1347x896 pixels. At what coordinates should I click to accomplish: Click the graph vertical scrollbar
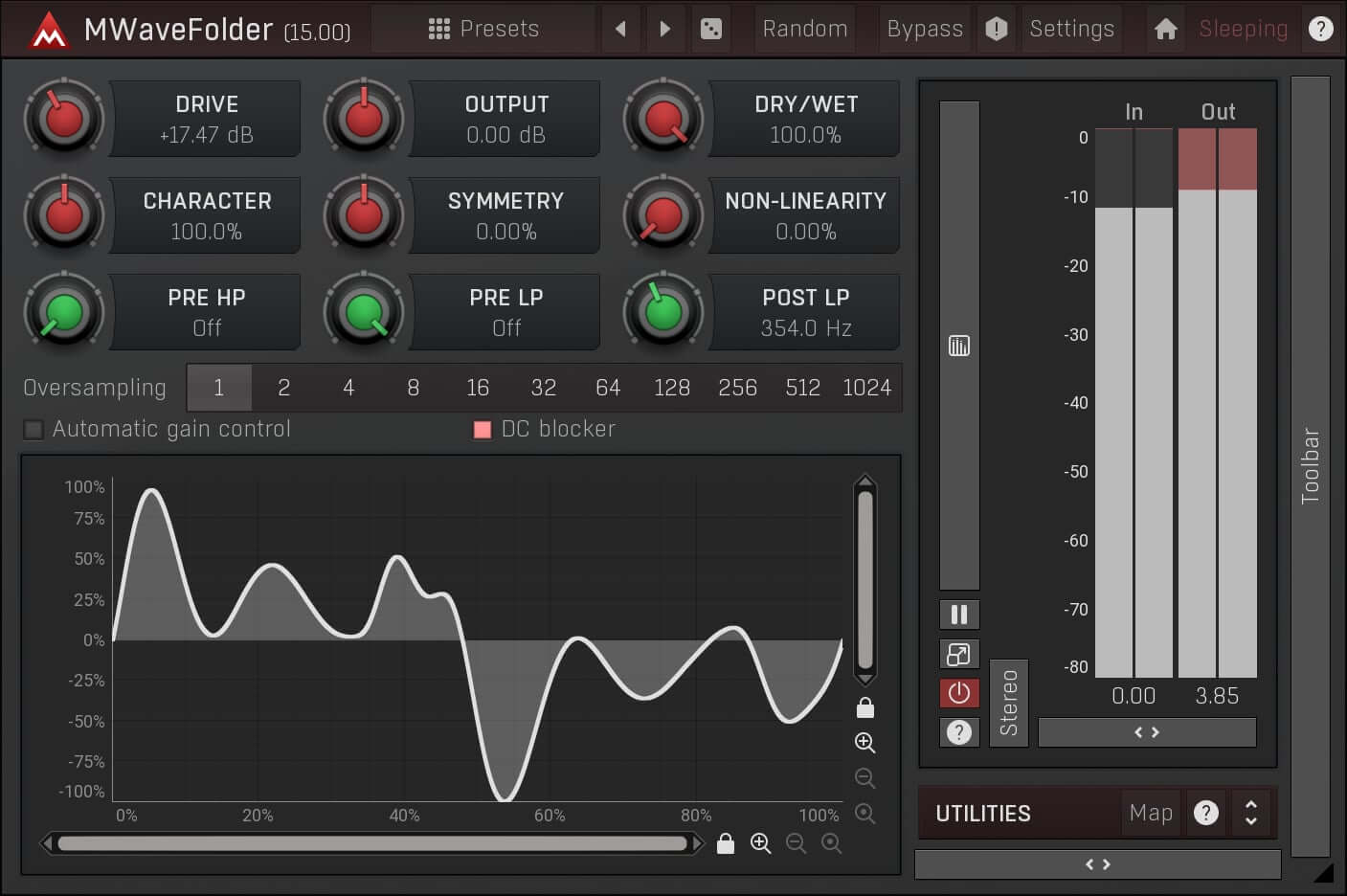(x=865, y=580)
